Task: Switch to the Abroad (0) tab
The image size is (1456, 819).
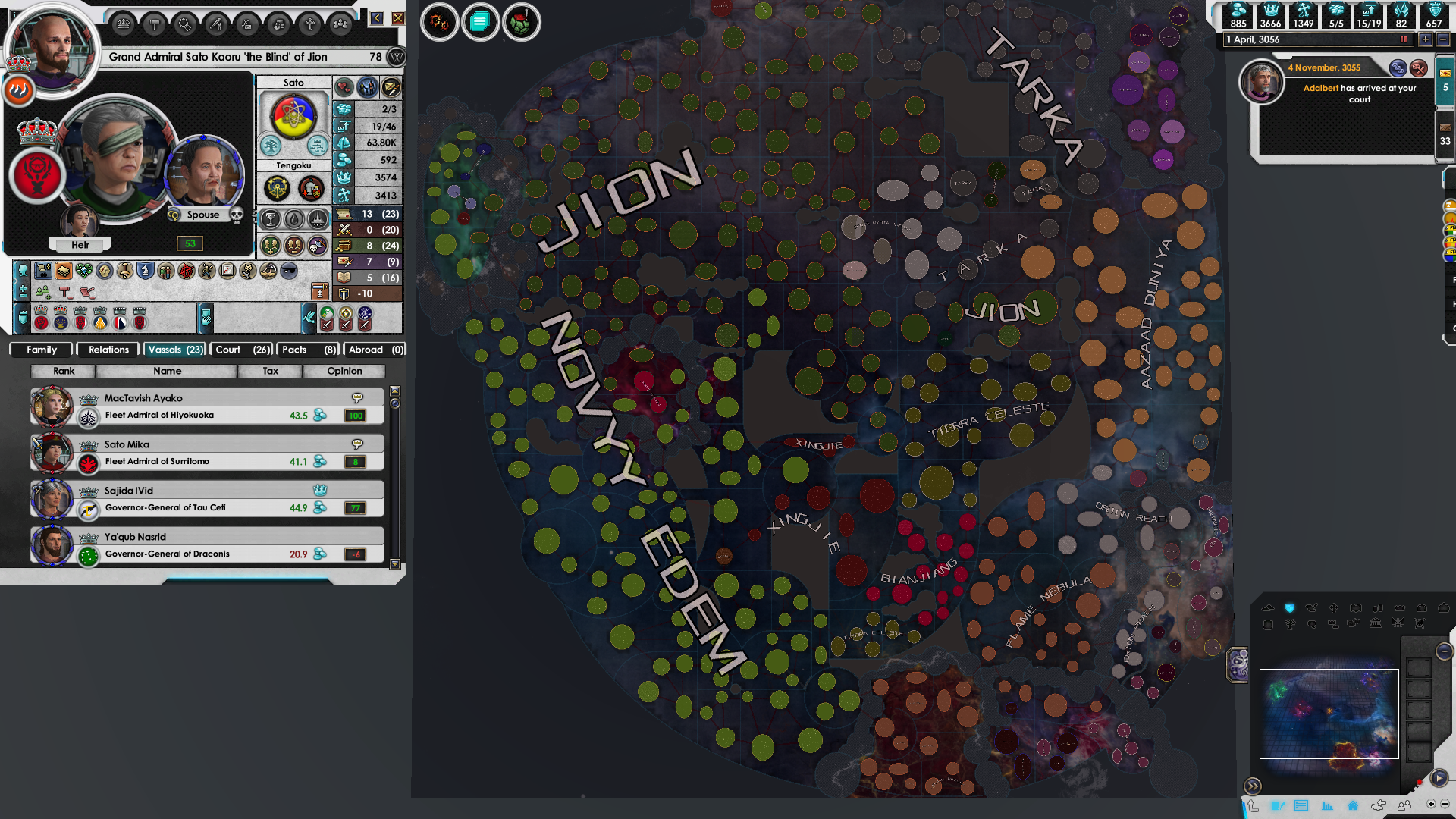Action: click(375, 350)
